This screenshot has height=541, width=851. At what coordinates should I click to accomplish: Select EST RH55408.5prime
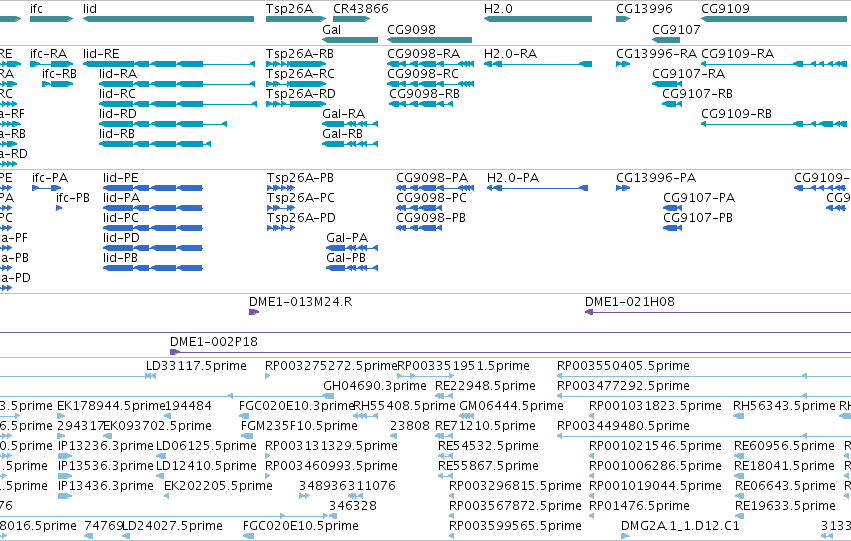404,406
